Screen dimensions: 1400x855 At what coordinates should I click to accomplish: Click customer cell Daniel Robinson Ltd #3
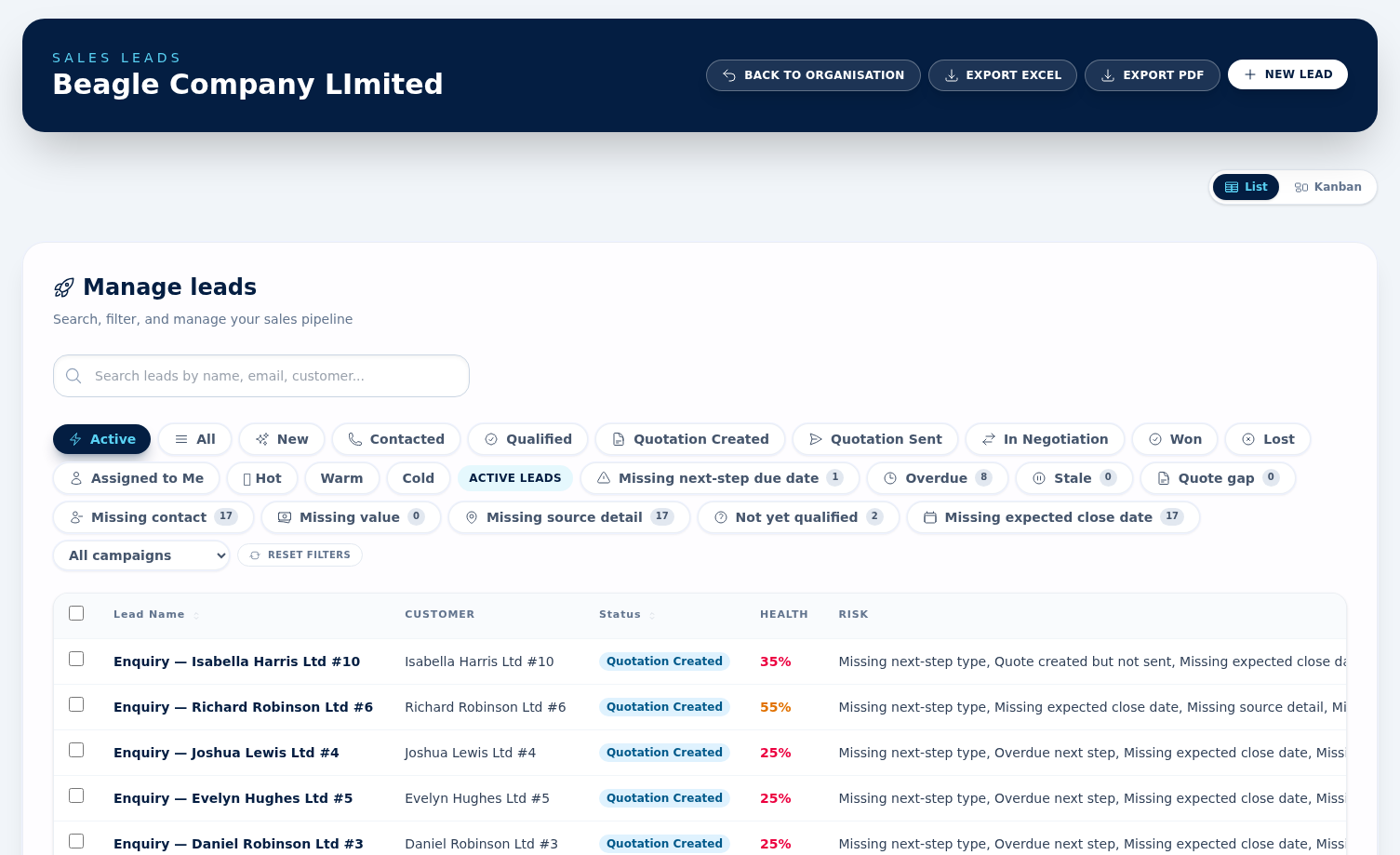481,844
